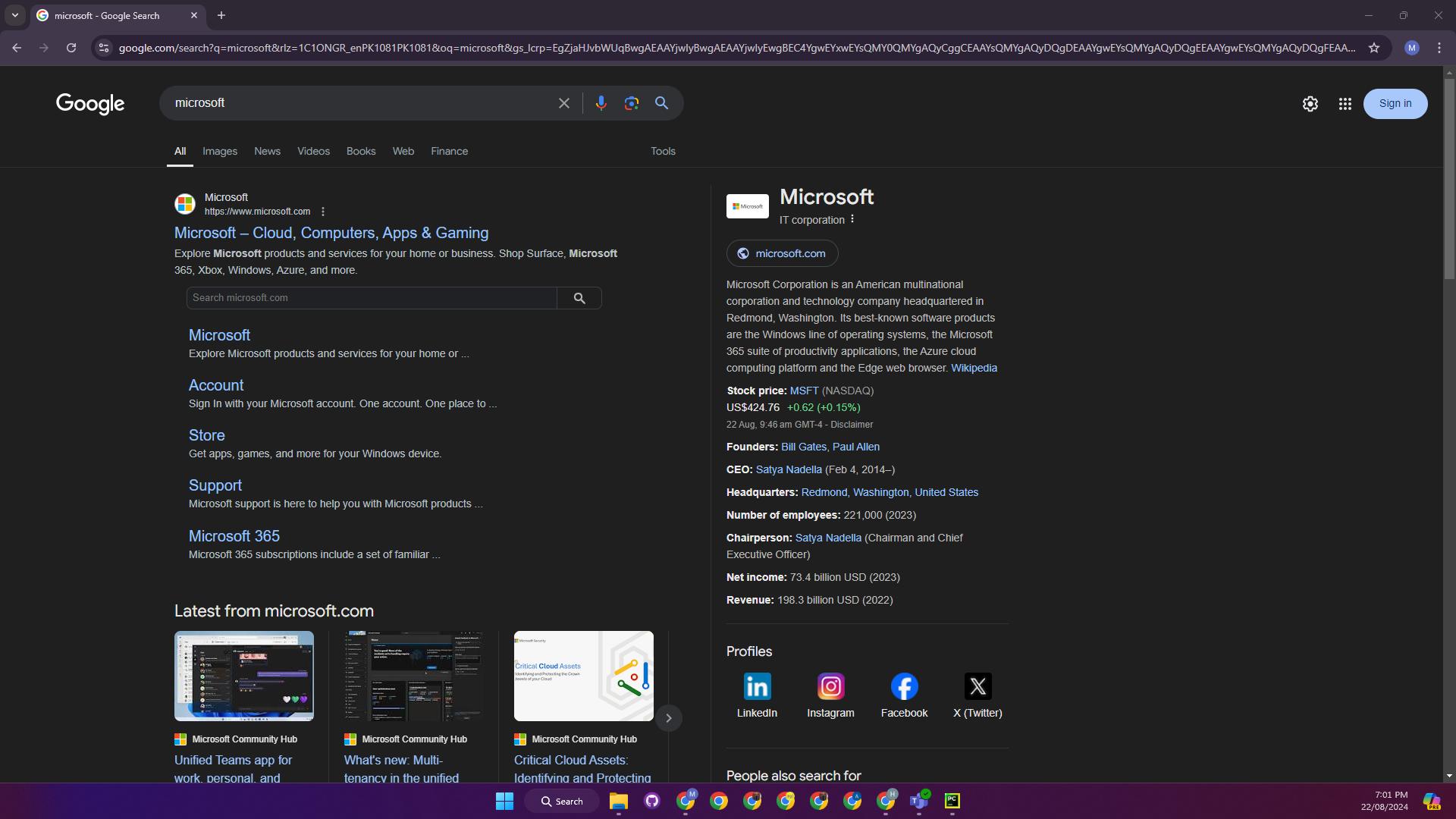Open the Wikipedia source link
Viewport: 1456px width, 819px height.
(974, 368)
